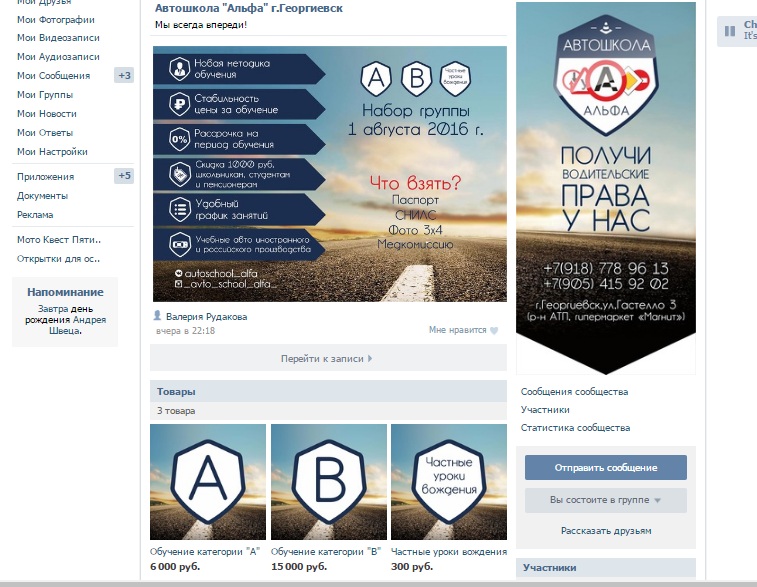Open Мои Аудиозаписи in the sidebar
The width and height of the screenshot is (757, 587).
(58, 56)
